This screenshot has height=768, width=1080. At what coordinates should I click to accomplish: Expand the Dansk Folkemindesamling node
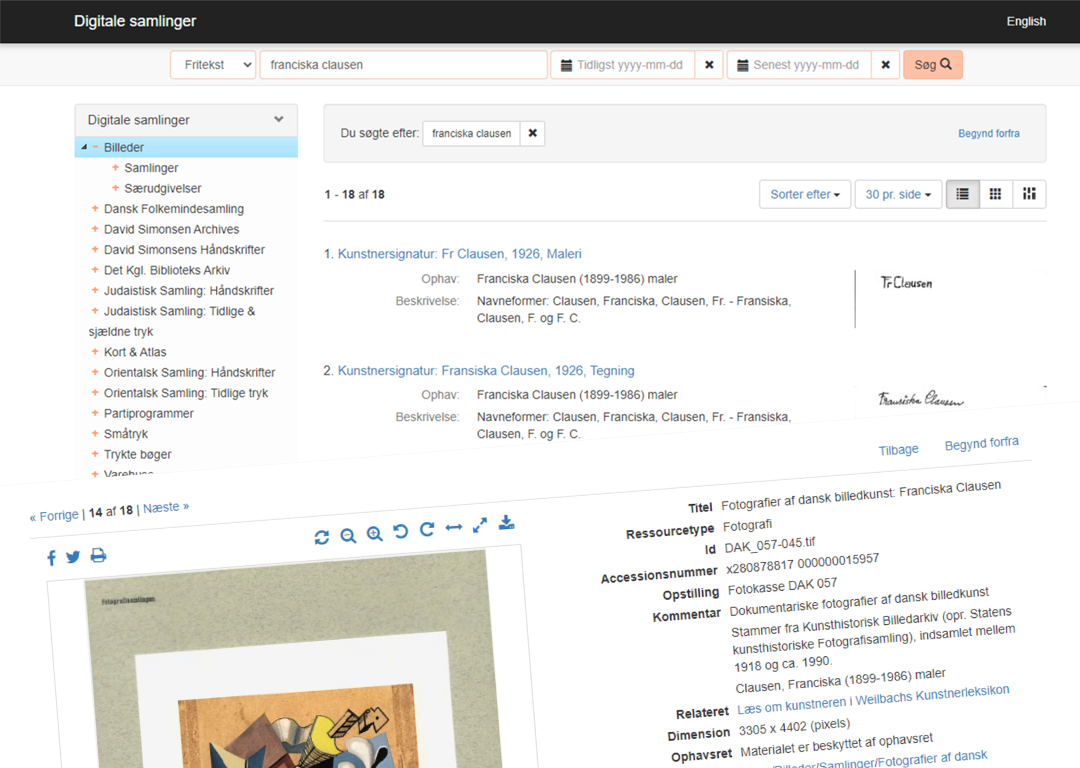pos(95,208)
